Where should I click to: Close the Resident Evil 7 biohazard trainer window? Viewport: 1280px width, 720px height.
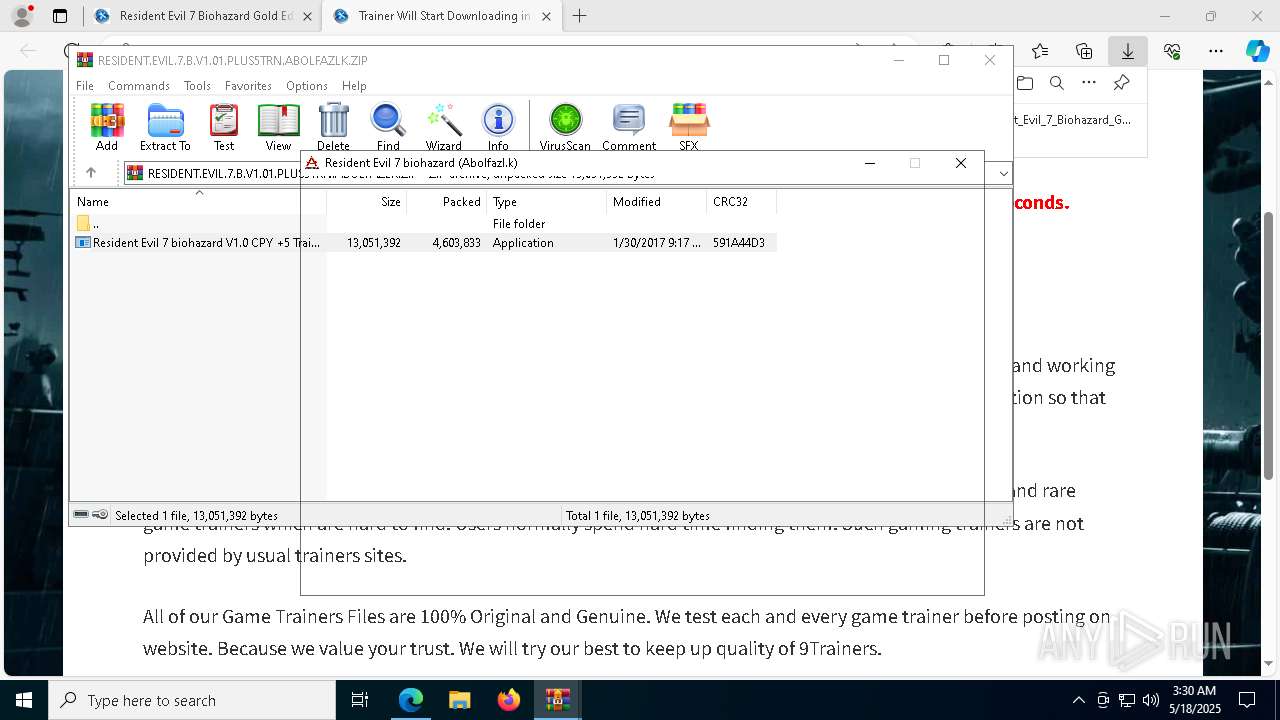961,163
